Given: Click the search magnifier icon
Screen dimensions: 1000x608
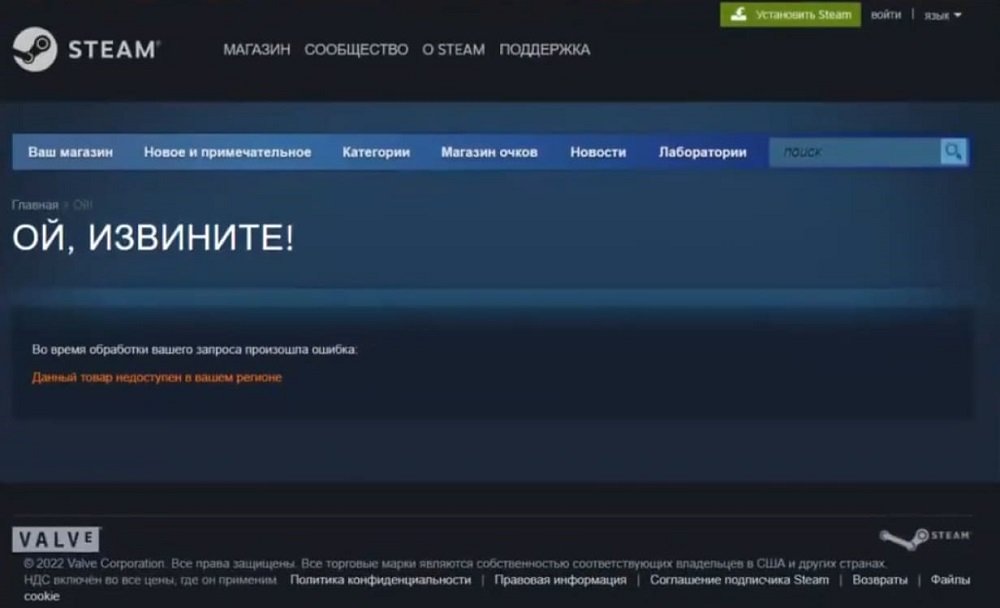Looking at the screenshot, I should [954, 152].
